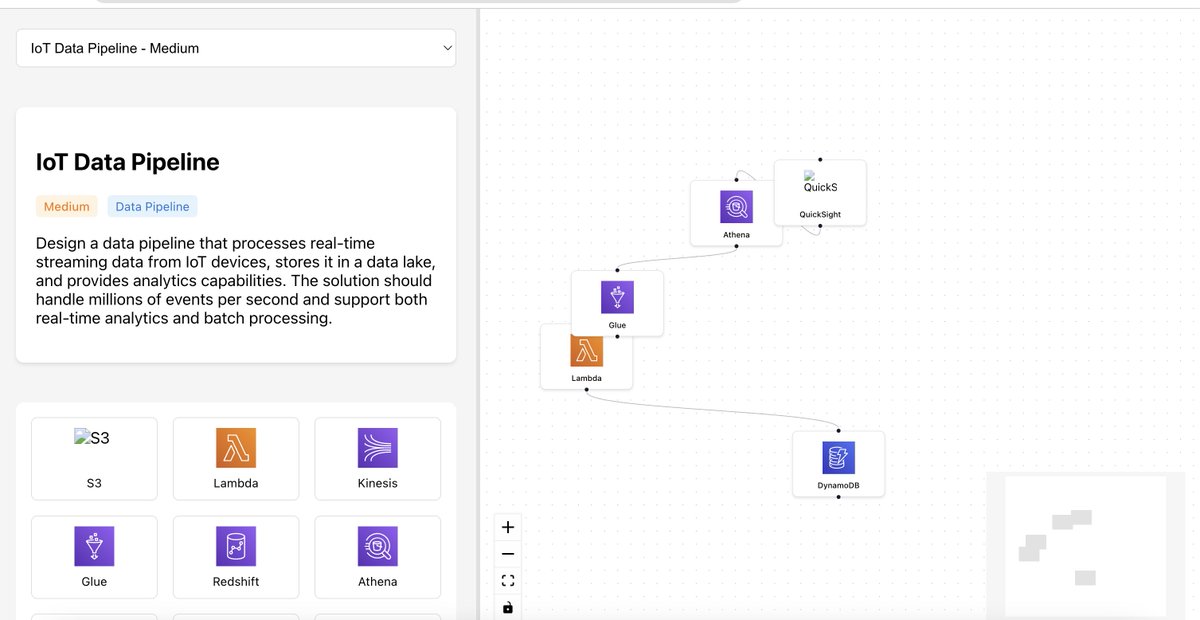Zoom out on the canvas
Screen dimensions: 1200x620
point(508,554)
